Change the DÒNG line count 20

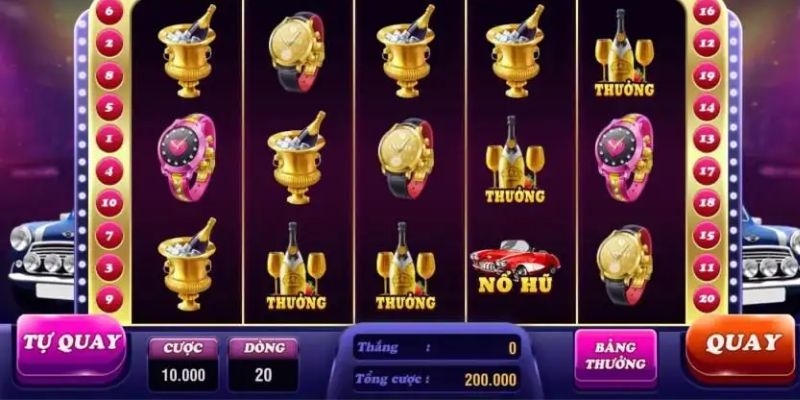pos(263,375)
